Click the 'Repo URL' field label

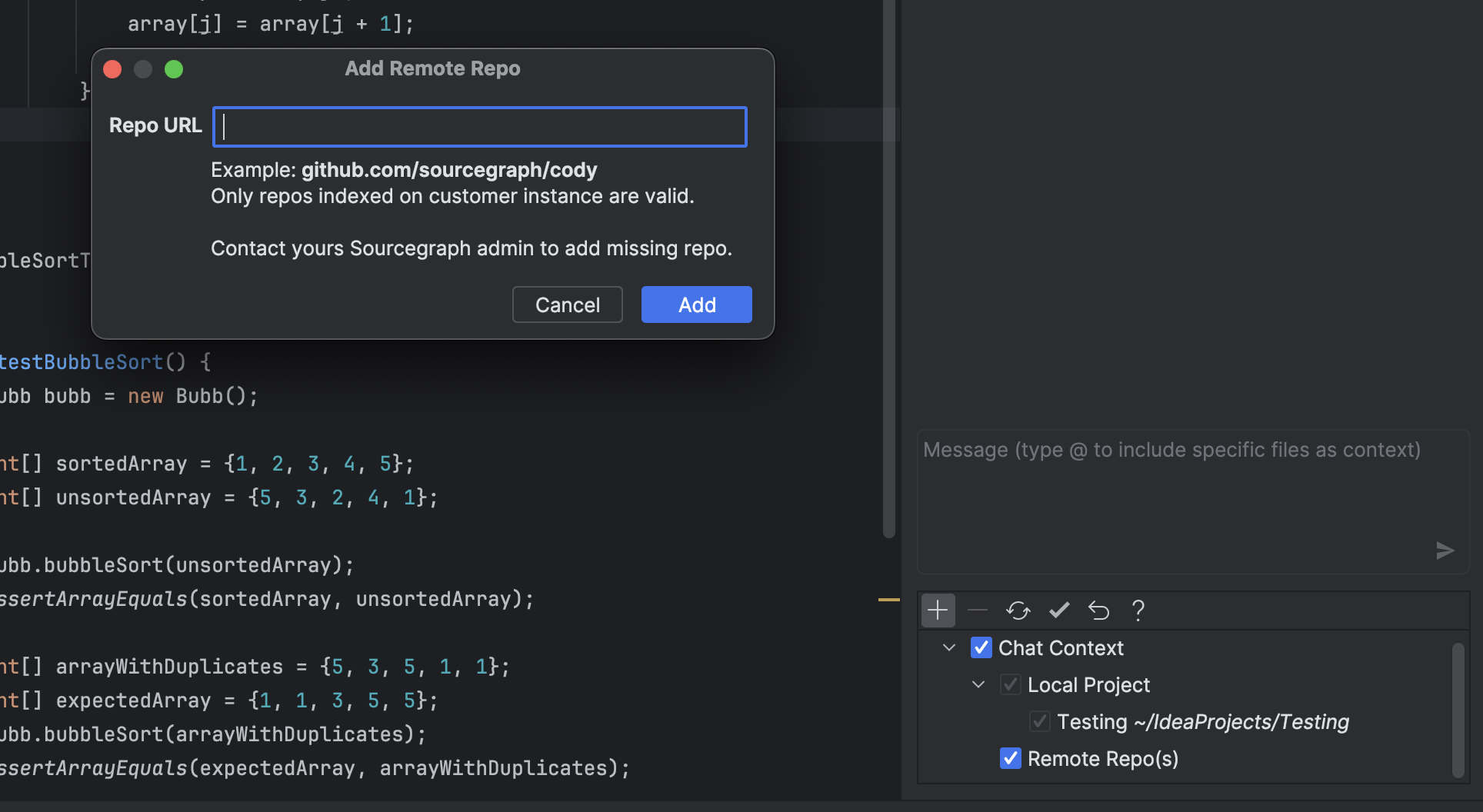pos(155,125)
